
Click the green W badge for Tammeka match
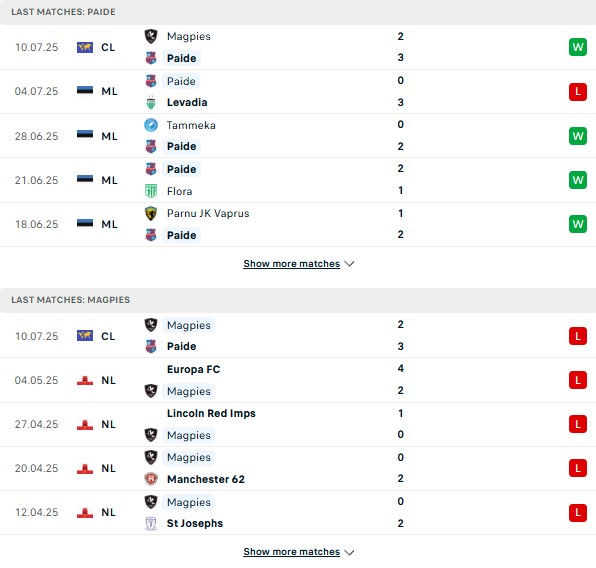(578, 136)
